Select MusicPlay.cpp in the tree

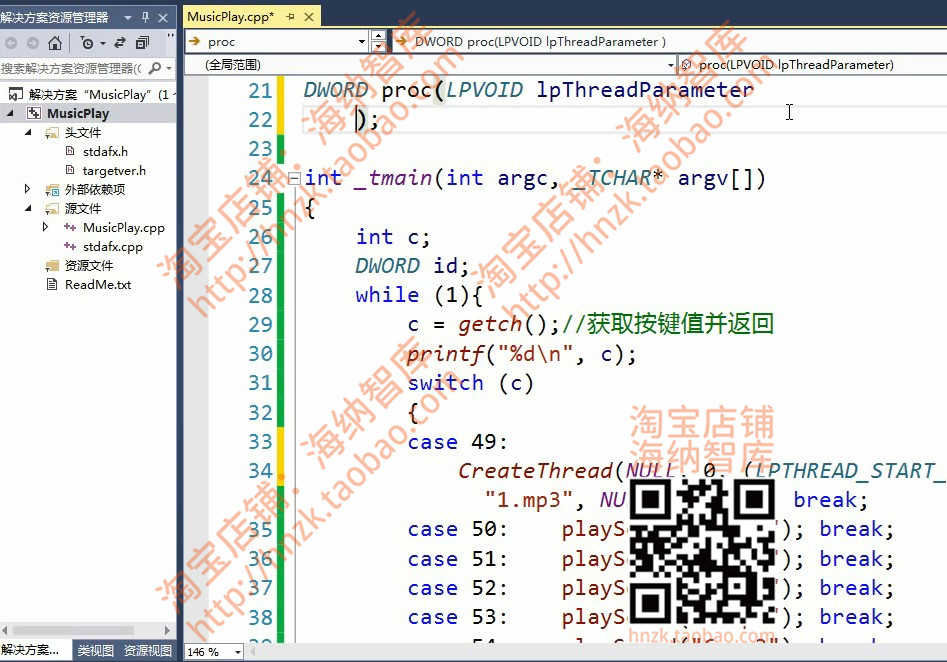[124, 228]
